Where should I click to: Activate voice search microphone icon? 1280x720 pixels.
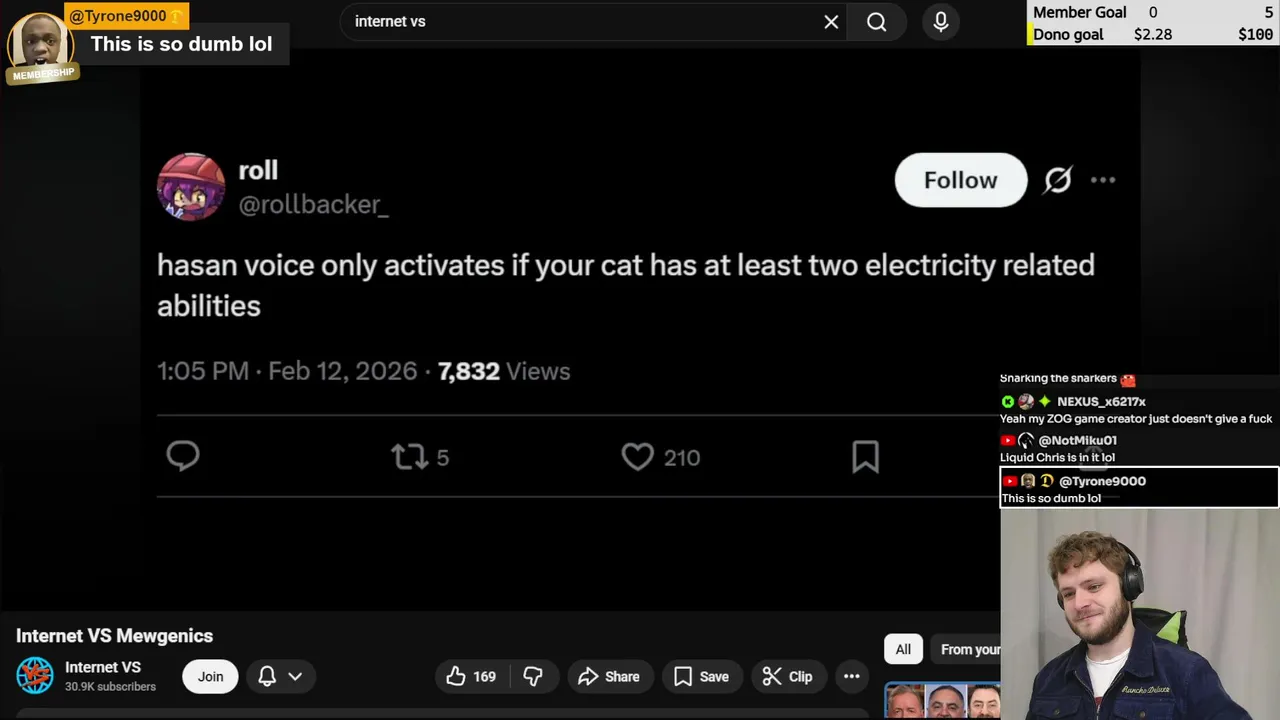[941, 22]
